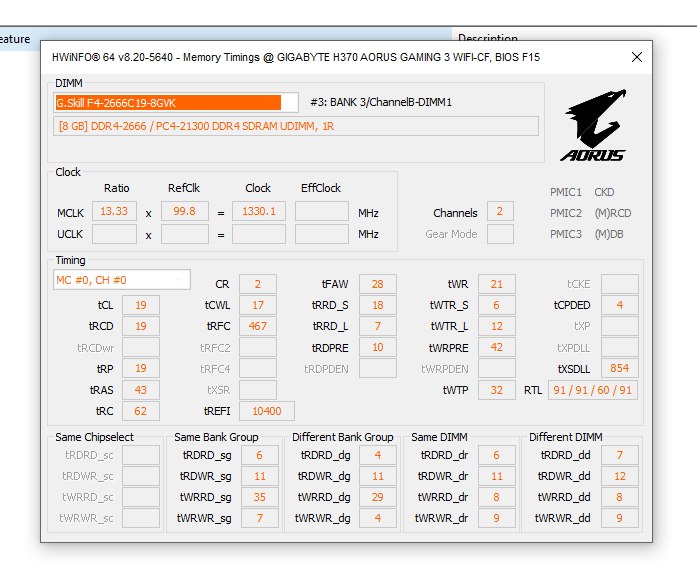Click the #3: BANK 3/ChannelB-DIMM1 label
Screen dimensions: 697x567
(381, 102)
